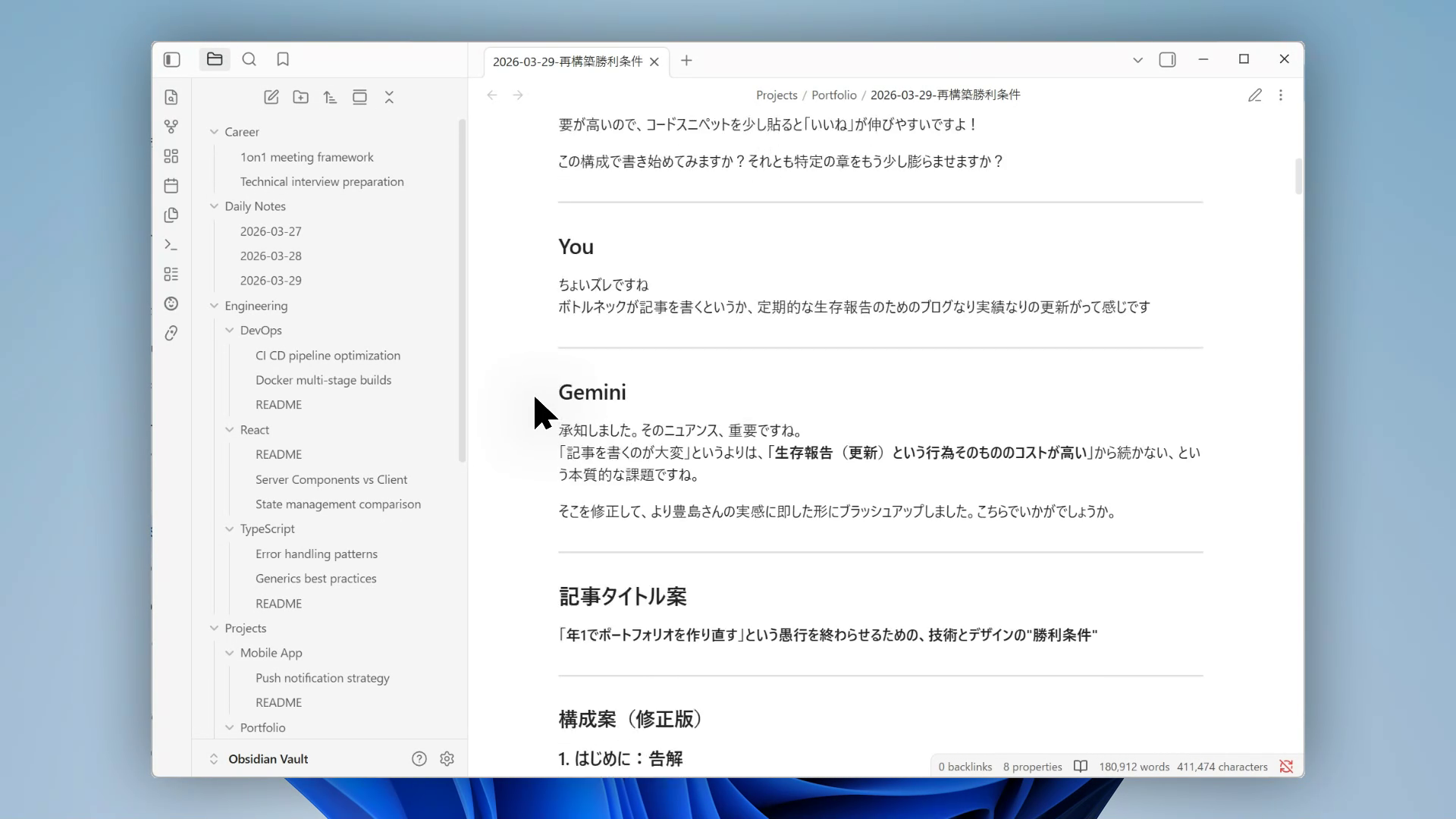The height and width of the screenshot is (819, 1456).
Task: Switch to editing view pencil icon
Action: pyautogui.click(x=1255, y=95)
